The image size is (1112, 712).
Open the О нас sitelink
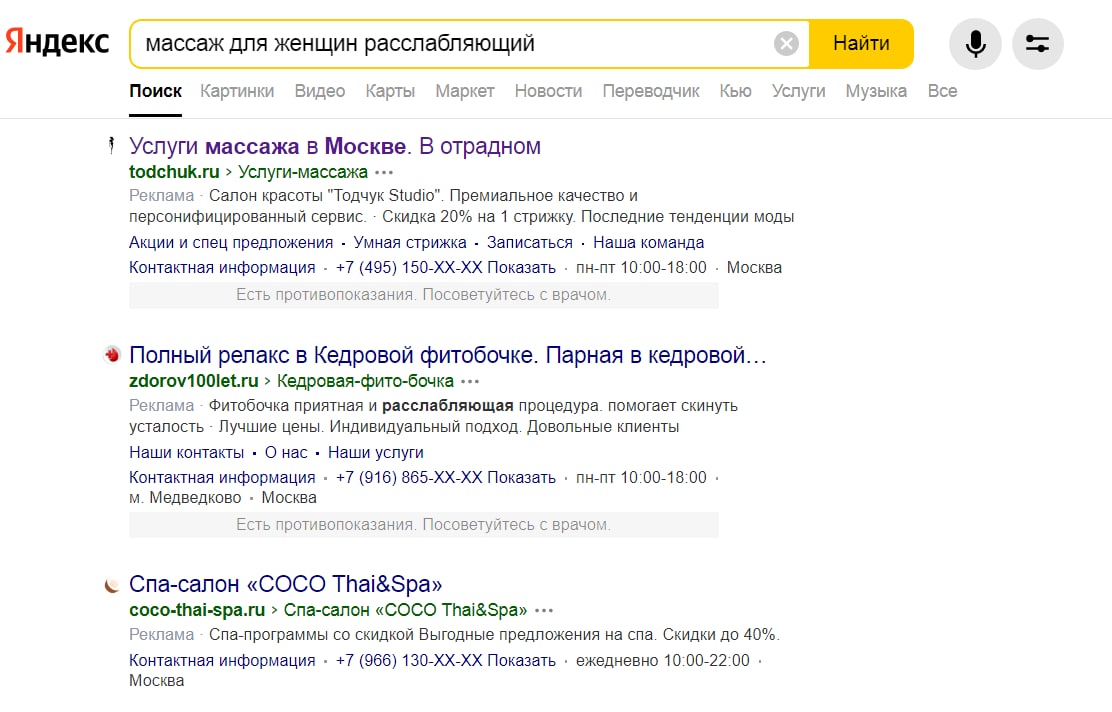tap(286, 452)
